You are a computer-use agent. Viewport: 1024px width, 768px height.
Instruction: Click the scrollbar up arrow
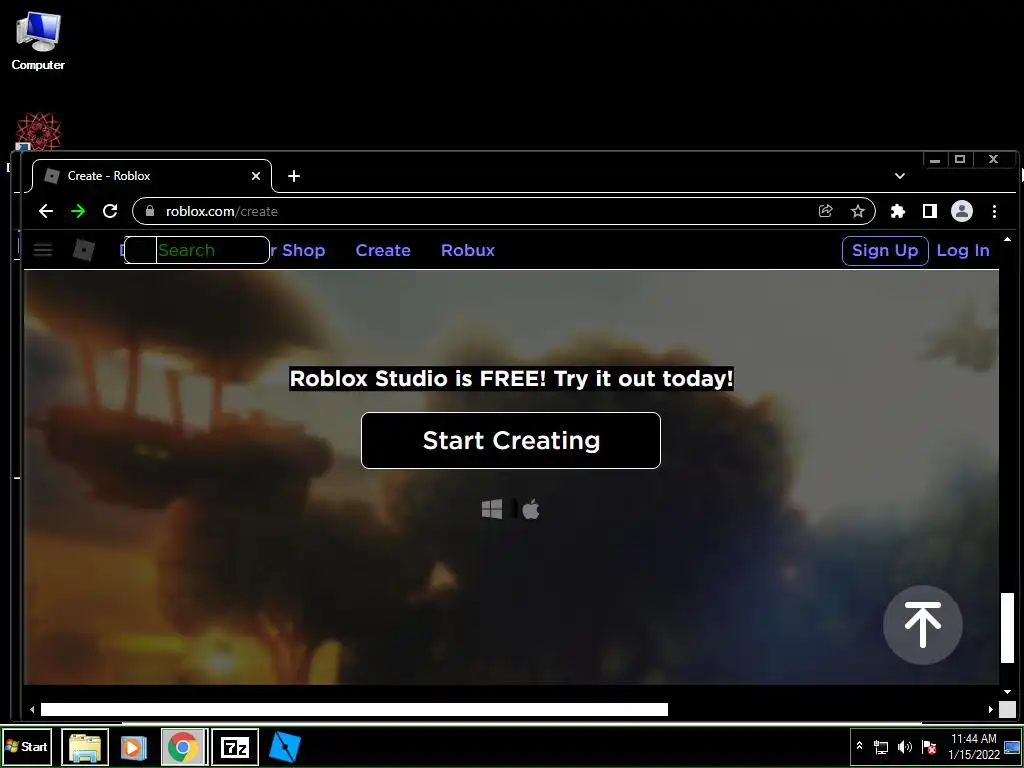[1007, 240]
